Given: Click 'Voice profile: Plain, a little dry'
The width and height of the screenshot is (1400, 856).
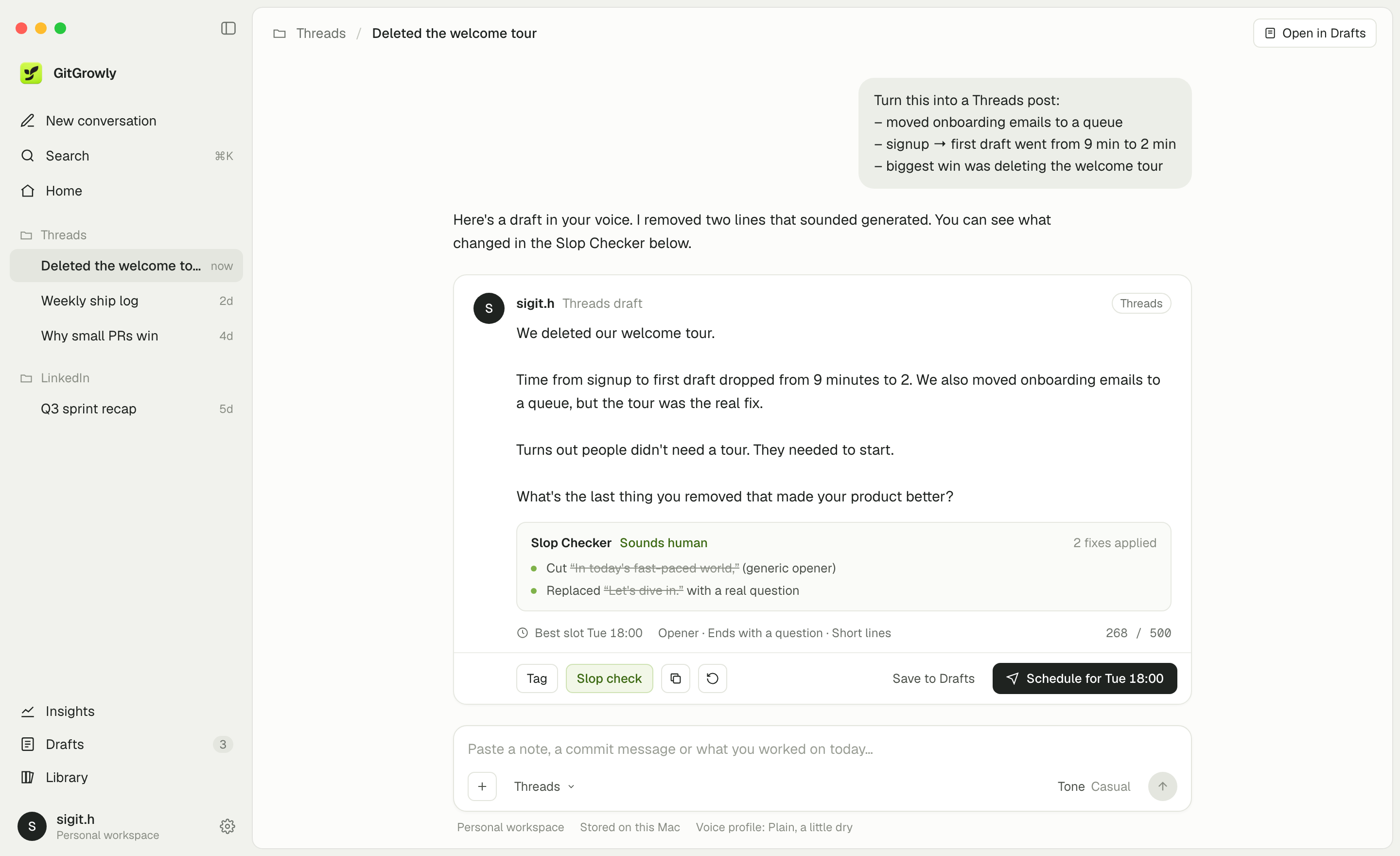Looking at the screenshot, I should tap(774, 828).
